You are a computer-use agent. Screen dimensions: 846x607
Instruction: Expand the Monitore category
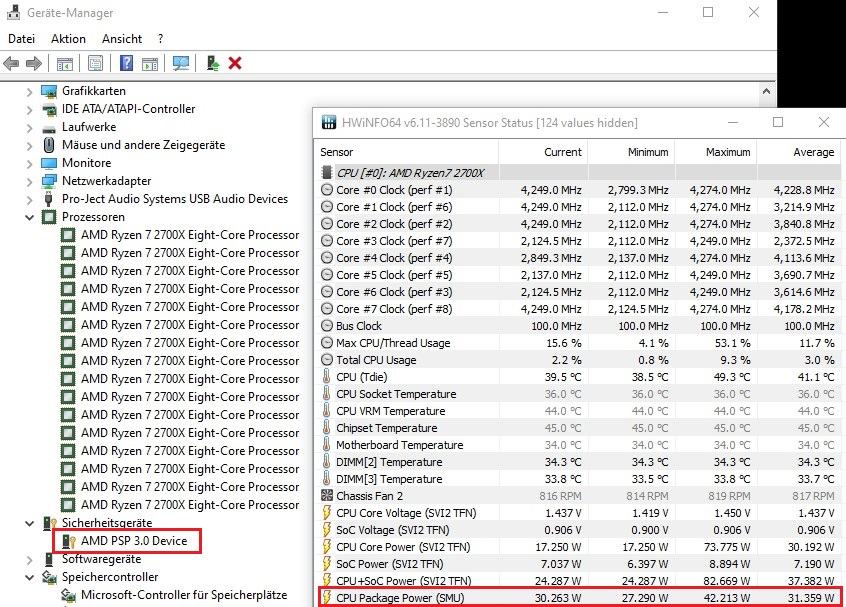pyautogui.click(x=30, y=164)
